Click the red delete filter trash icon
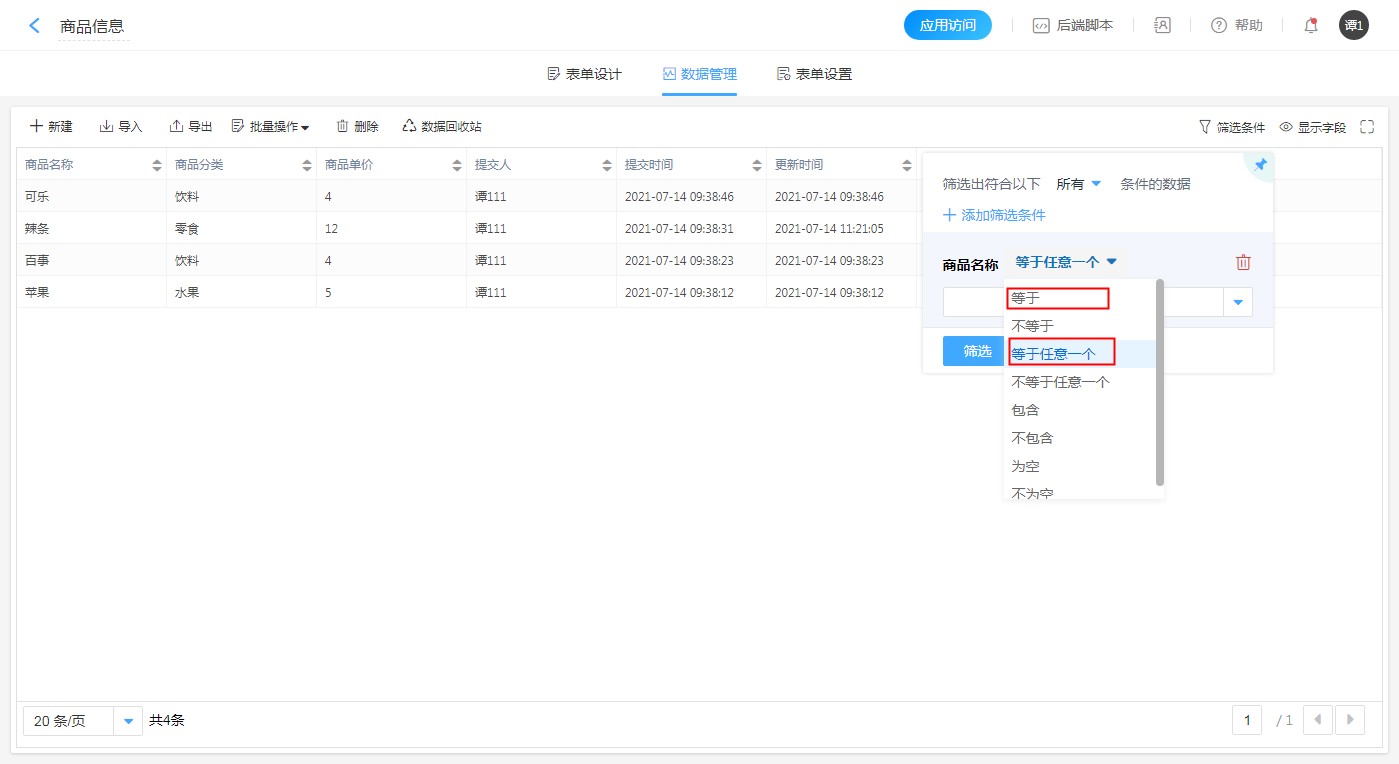Screen dimensions: 1399x764 [x=1243, y=263]
